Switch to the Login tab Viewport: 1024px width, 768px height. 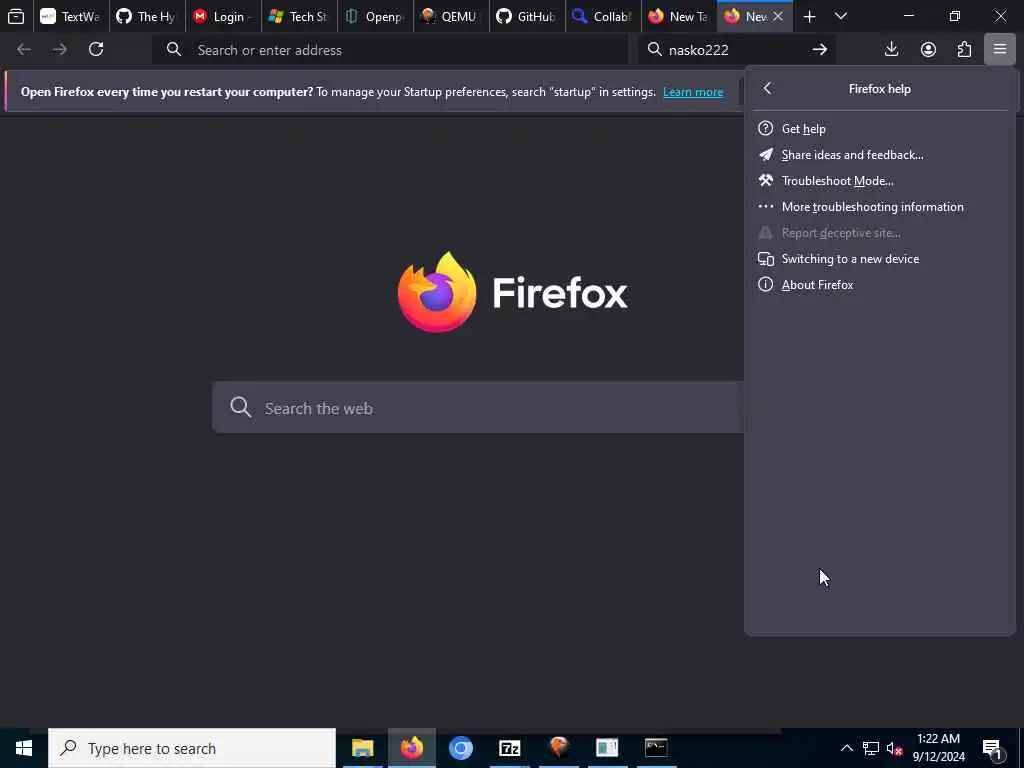[223, 16]
